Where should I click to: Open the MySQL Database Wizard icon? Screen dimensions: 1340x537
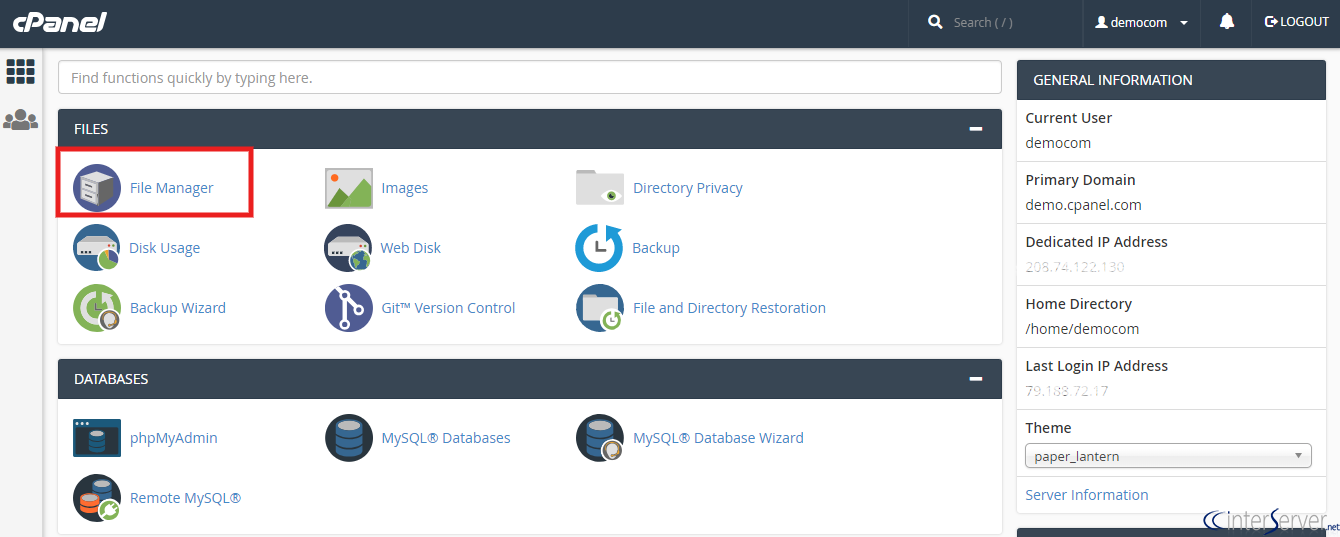click(600, 438)
